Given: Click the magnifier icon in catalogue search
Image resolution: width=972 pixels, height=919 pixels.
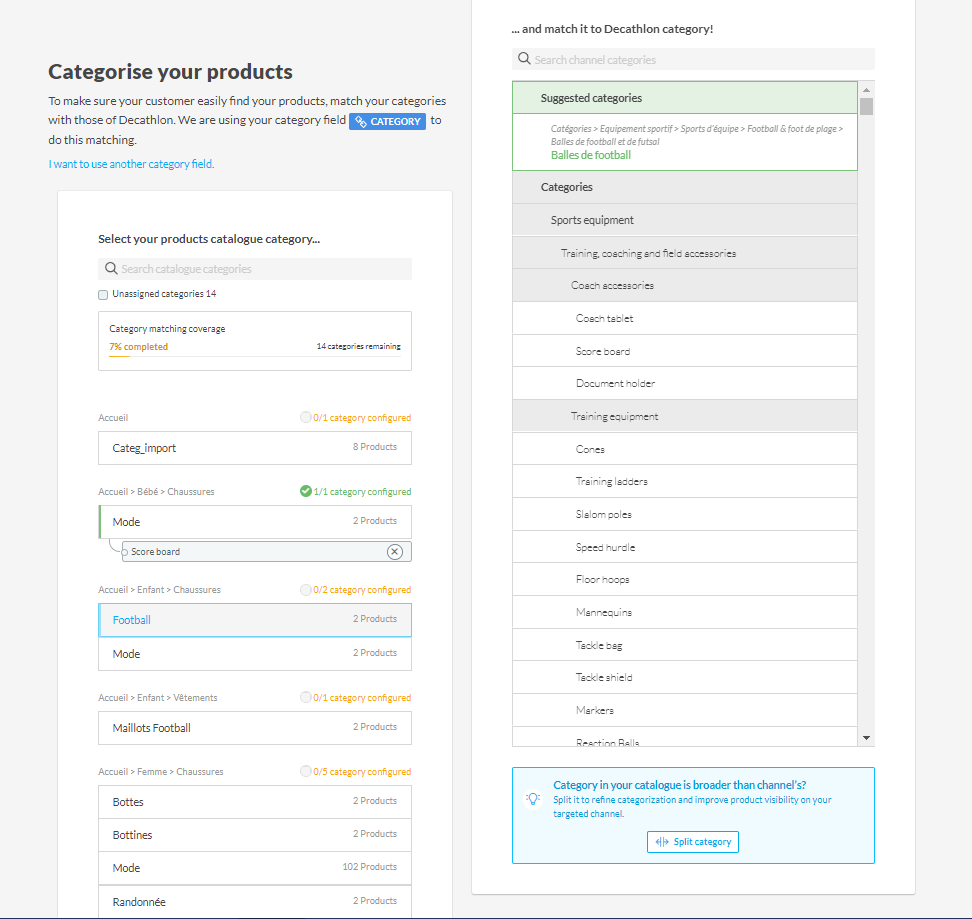Looking at the screenshot, I should pos(111,269).
